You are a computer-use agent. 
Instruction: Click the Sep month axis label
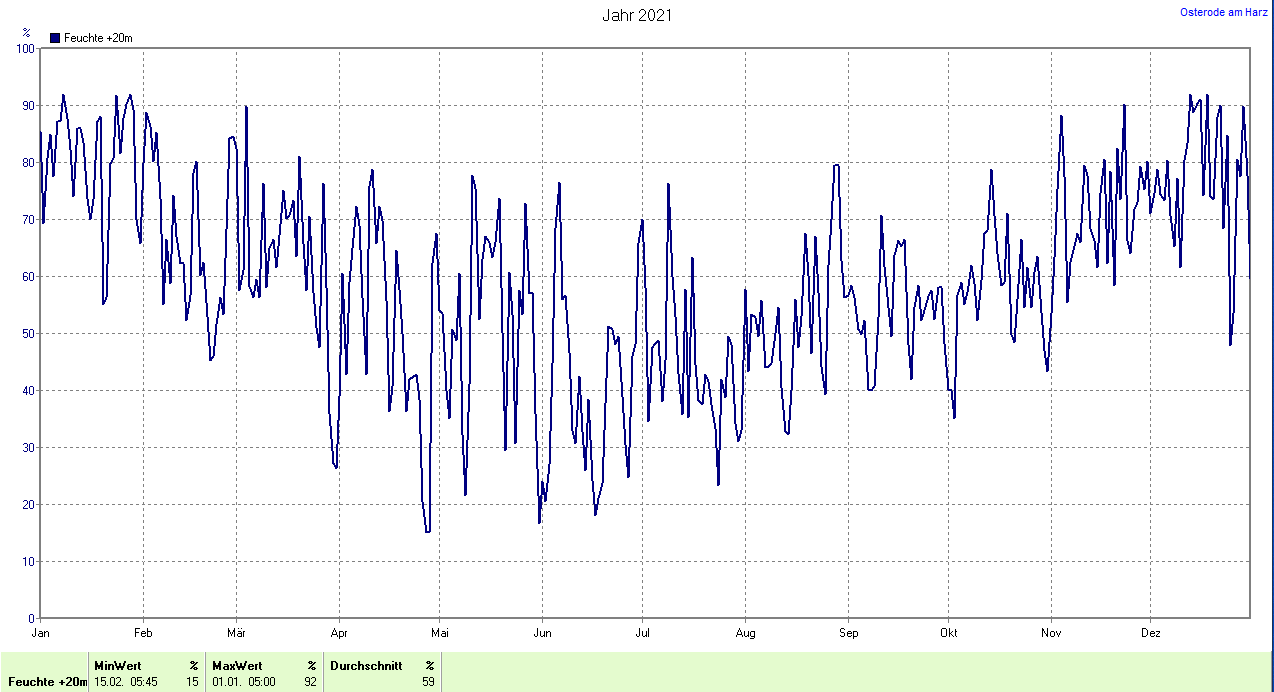(x=848, y=632)
